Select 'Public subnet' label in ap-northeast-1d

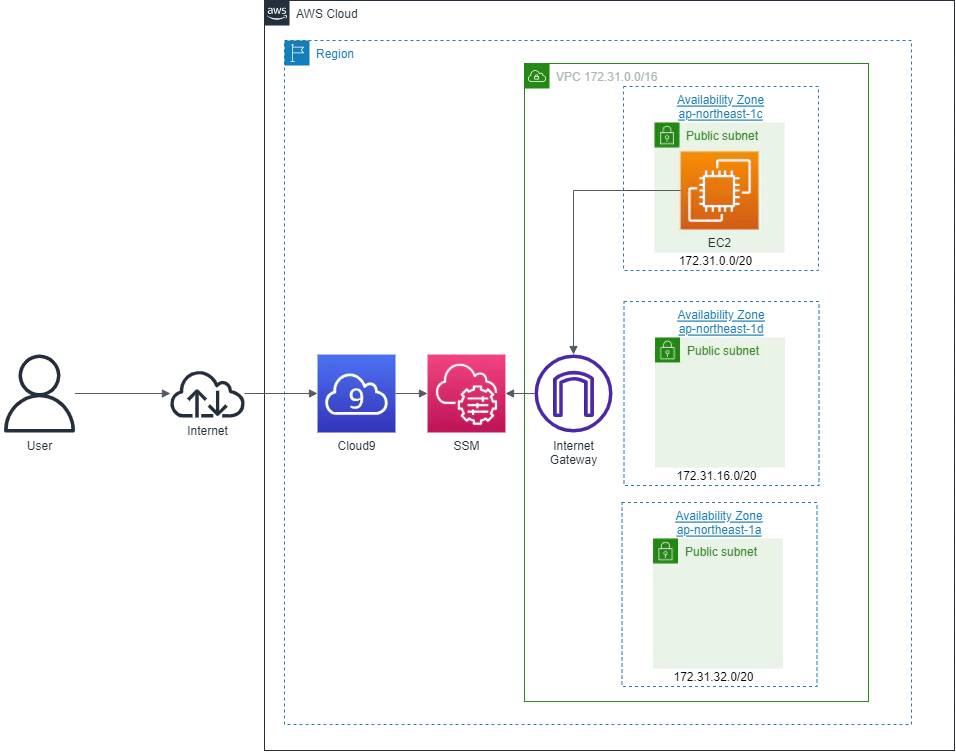point(723,351)
